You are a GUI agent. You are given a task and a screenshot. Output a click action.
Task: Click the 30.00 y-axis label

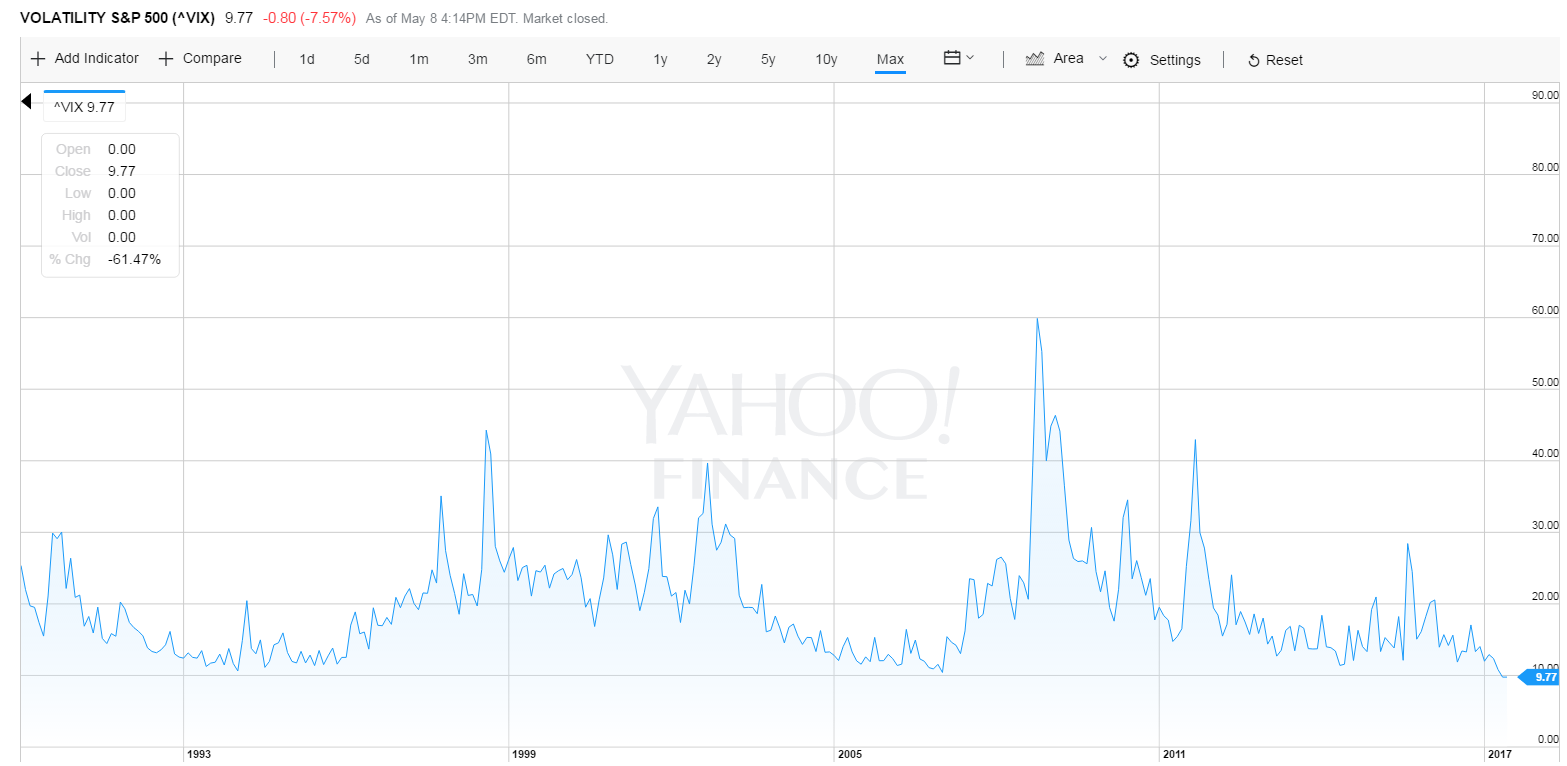(x=1545, y=525)
